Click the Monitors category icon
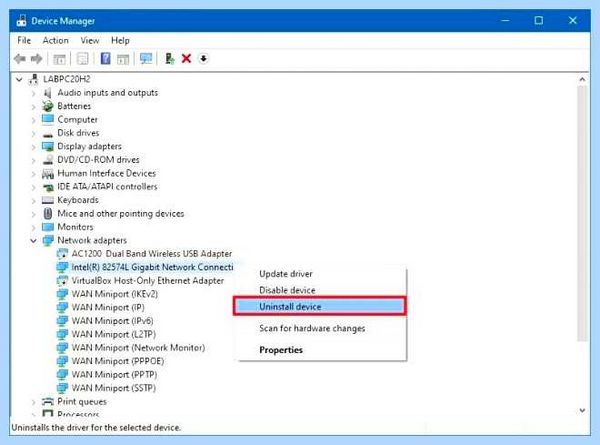Screen dimensions: 600x445 [x=47, y=227]
